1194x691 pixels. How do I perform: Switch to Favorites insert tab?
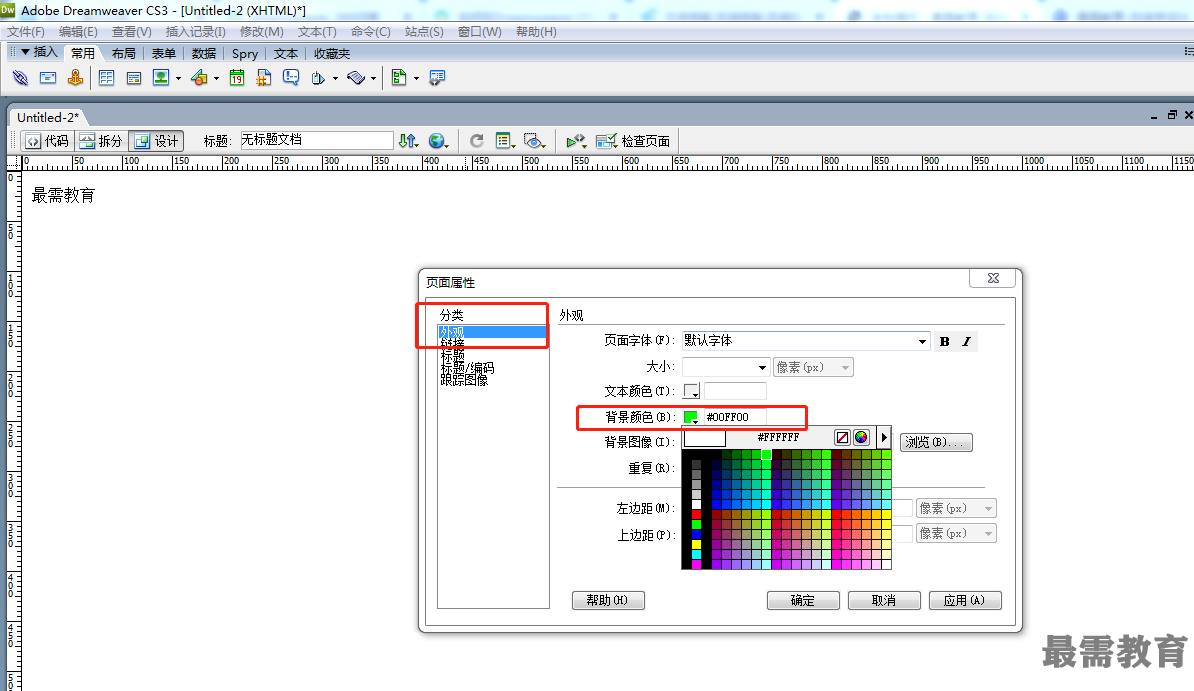click(x=332, y=53)
